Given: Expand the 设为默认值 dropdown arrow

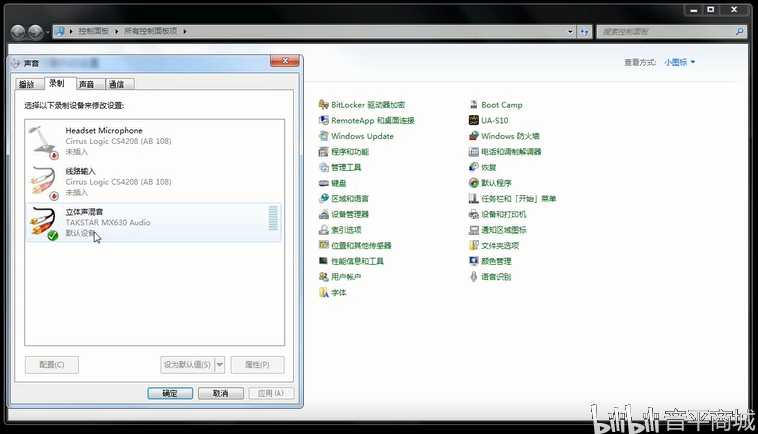Looking at the screenshot, I should point(219,364).
